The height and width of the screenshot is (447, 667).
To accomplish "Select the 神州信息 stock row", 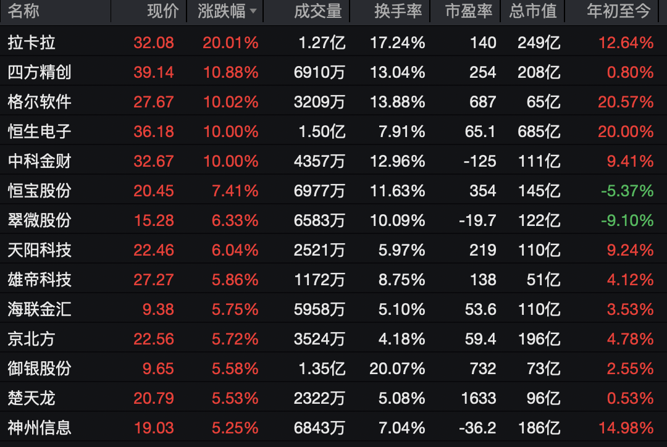I will point(40,427).
